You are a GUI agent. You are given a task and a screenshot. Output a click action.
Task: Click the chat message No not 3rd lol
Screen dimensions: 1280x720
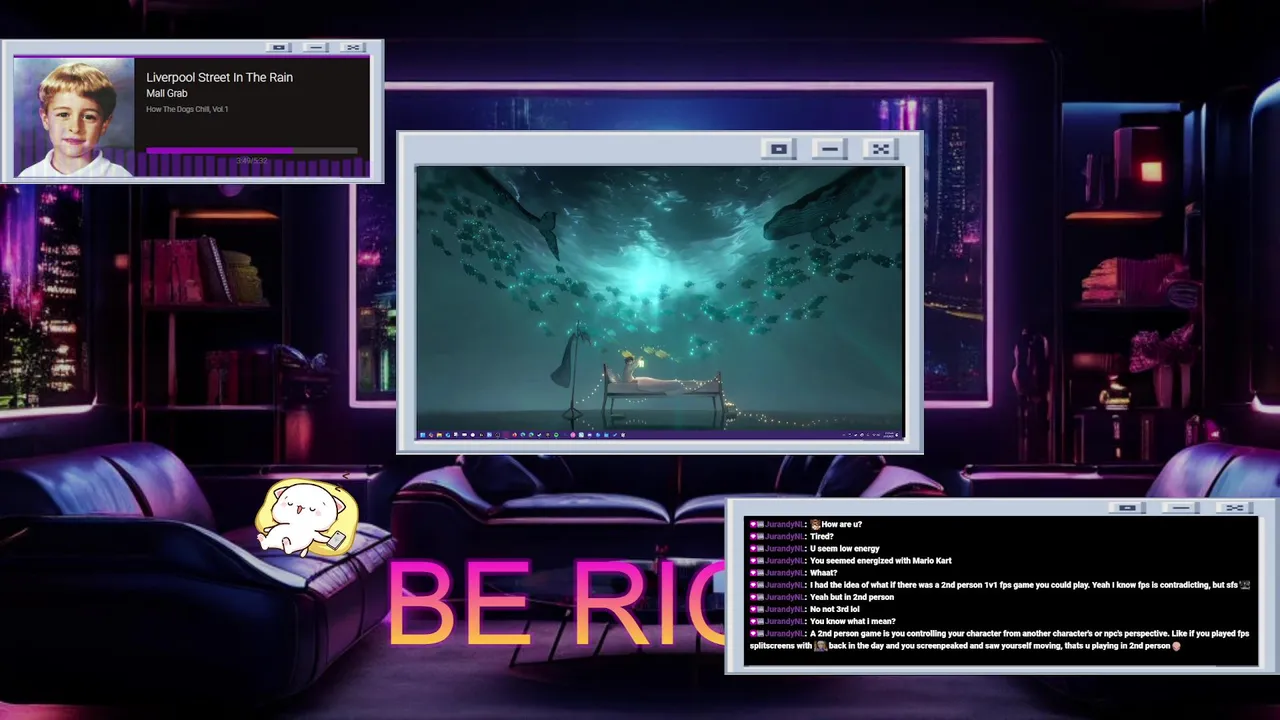click(x=835, y=609)
